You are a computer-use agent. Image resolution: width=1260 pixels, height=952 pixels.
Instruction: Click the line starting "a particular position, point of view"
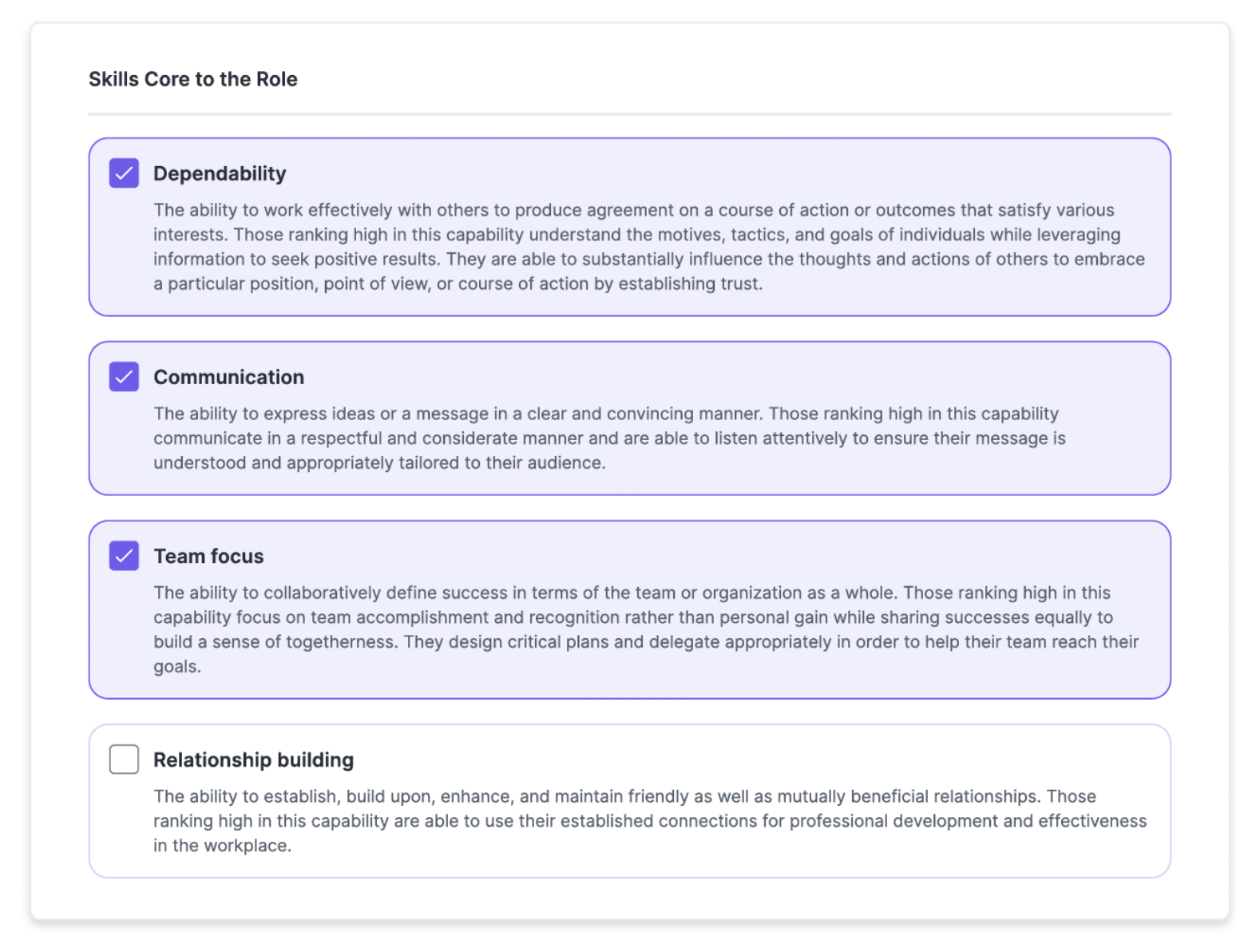click(x=458, y=284)
